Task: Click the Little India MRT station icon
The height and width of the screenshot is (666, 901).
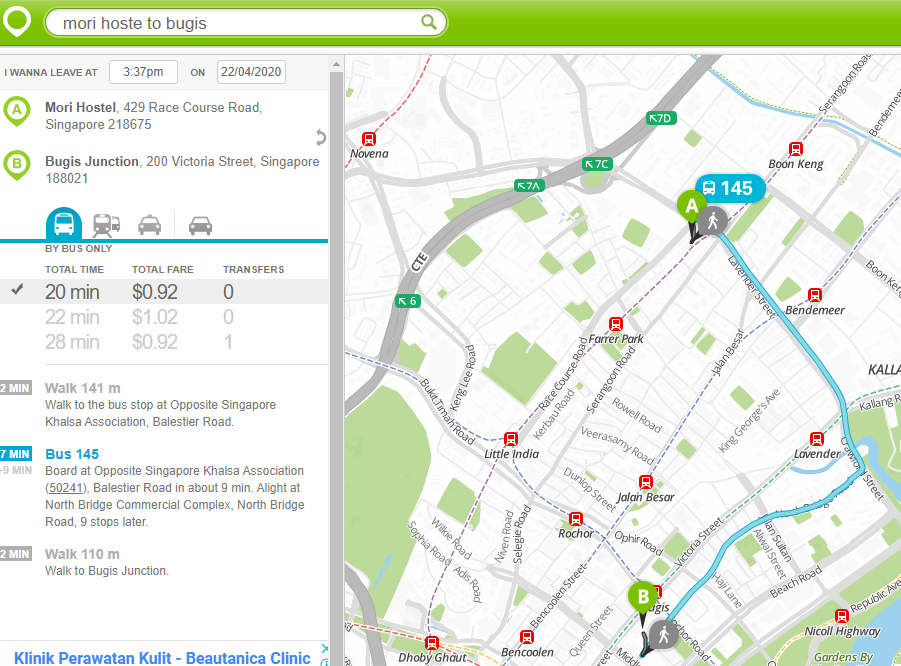Action: (x=510, y=439)
